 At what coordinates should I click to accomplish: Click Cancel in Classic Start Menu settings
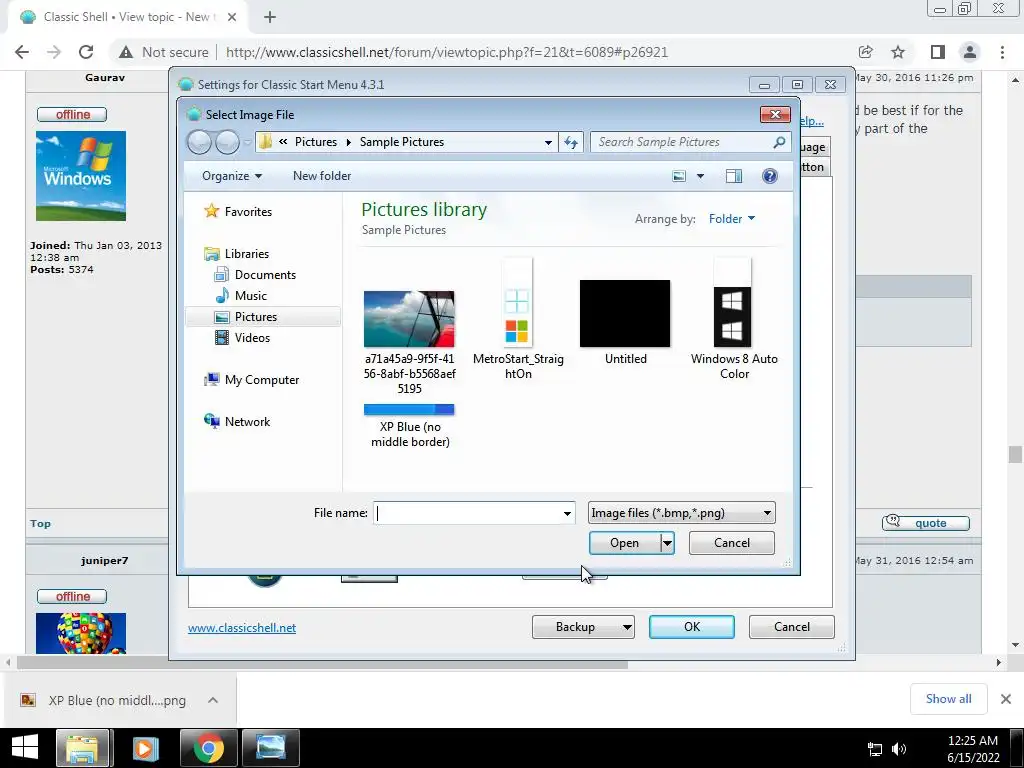click(792, 627)
